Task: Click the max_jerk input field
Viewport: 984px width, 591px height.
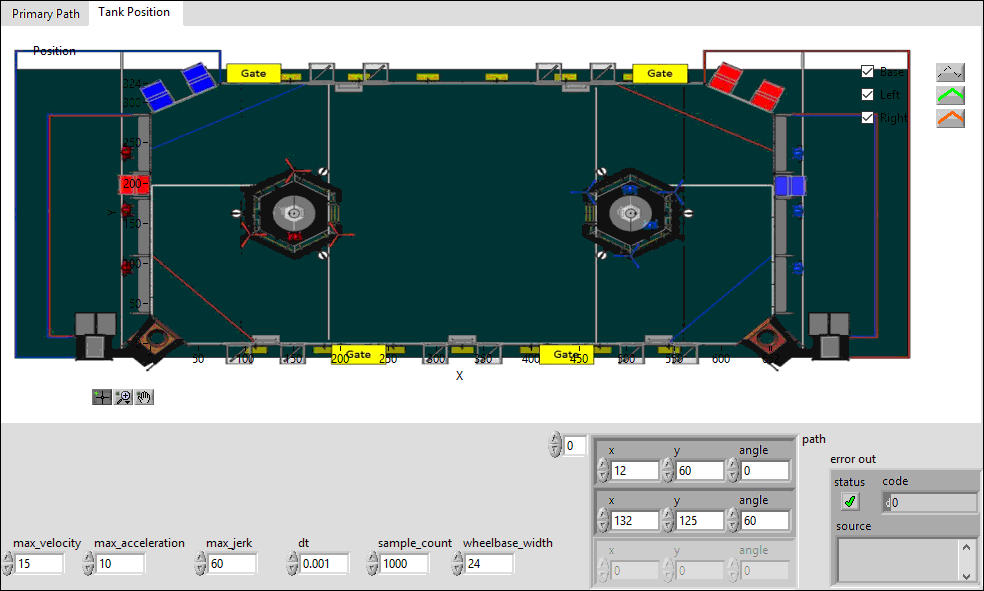Action: (228, 564)
